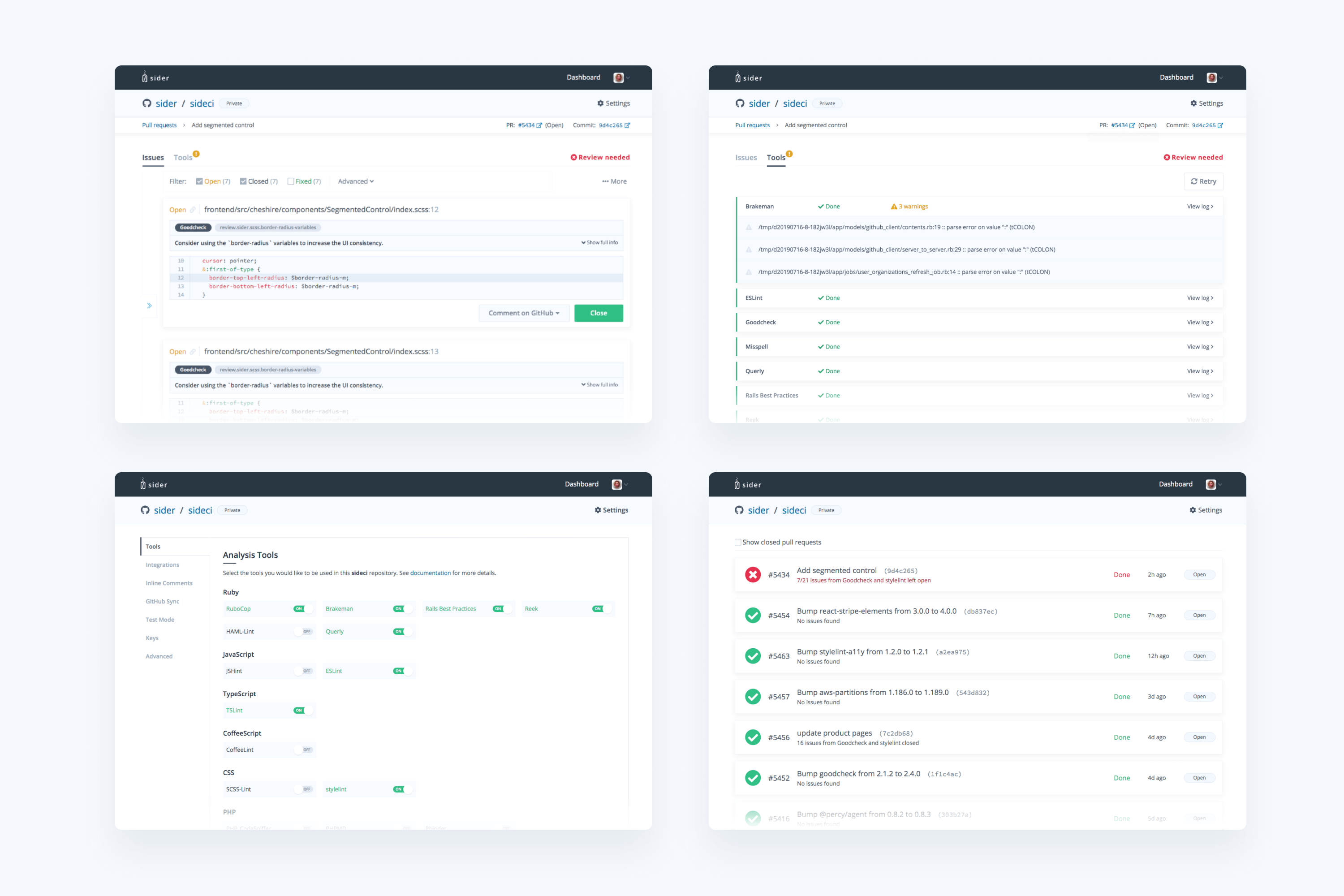The image size is (1344, 896).
Task: Click the green check icon beside PR #5463
Action: [x=753, y=656]
